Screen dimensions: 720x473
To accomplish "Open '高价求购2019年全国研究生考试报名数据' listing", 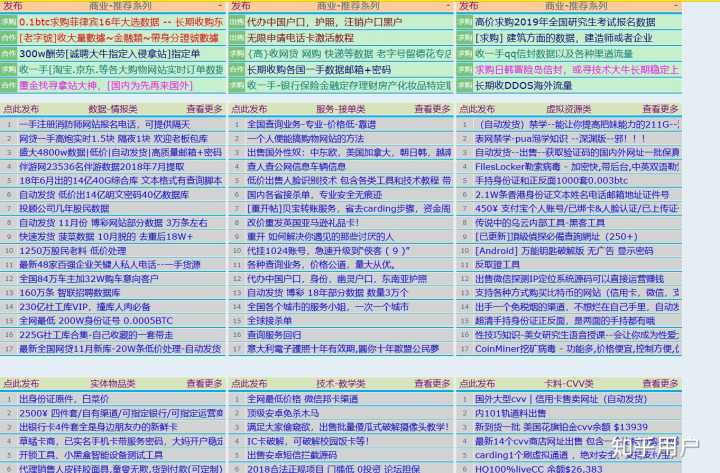I will [x=565, y=22].
